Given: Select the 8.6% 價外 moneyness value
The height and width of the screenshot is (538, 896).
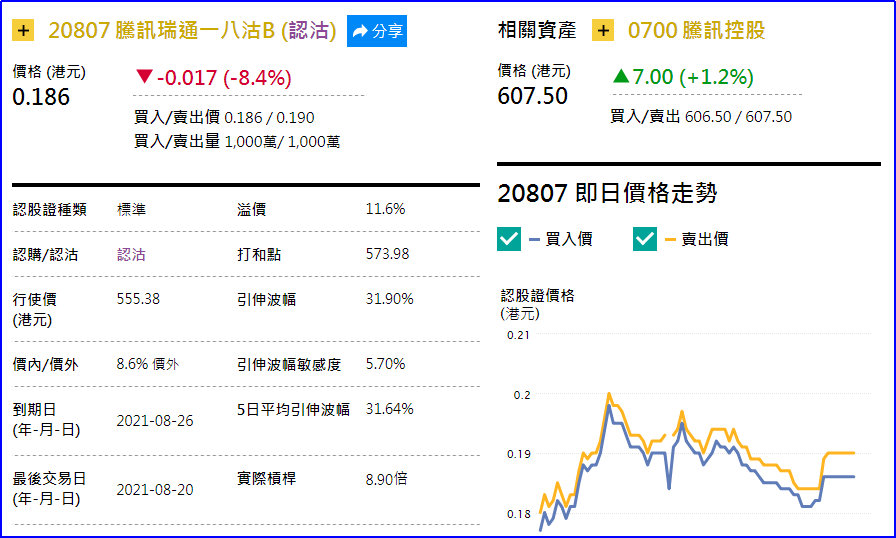Looking at the screenshot, I should point(147,364).
